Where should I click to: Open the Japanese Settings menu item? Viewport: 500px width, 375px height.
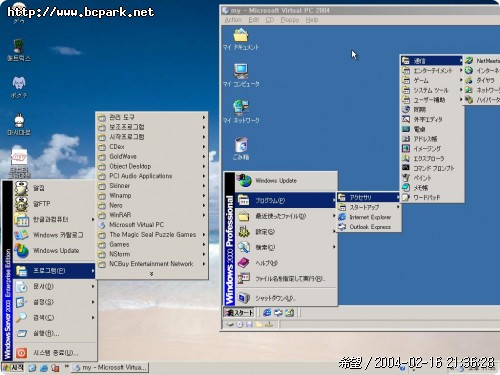pyautogui.click(x=286, y=232)
